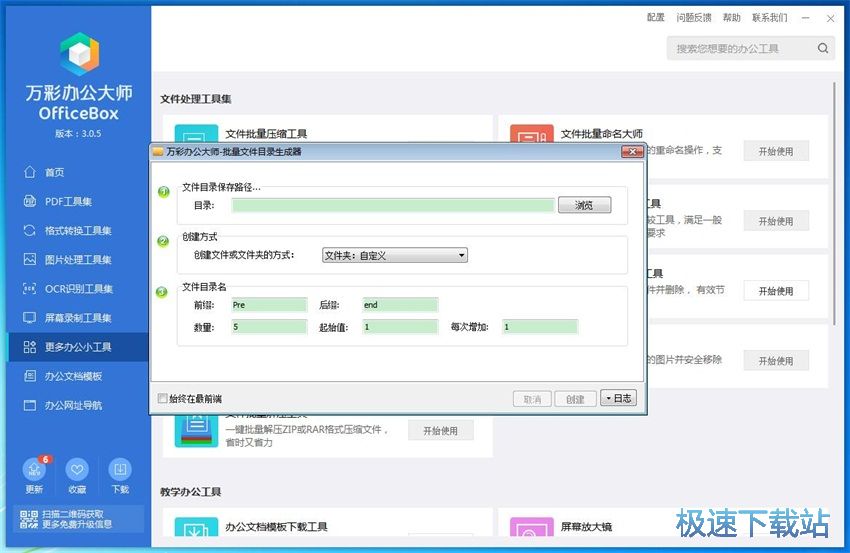Click the 前缀 field containing Pre

click(269, 305)
